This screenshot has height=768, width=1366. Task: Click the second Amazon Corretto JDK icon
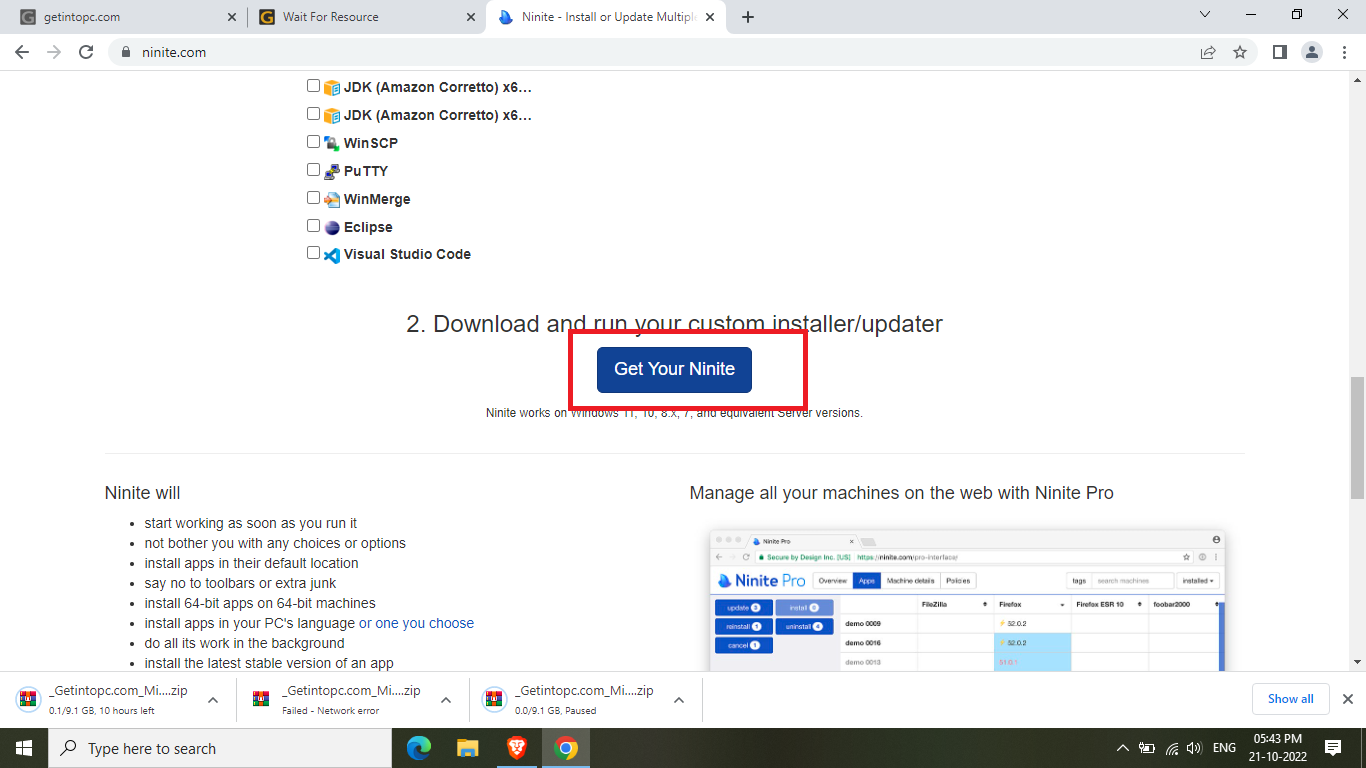(x=332, y=115)
